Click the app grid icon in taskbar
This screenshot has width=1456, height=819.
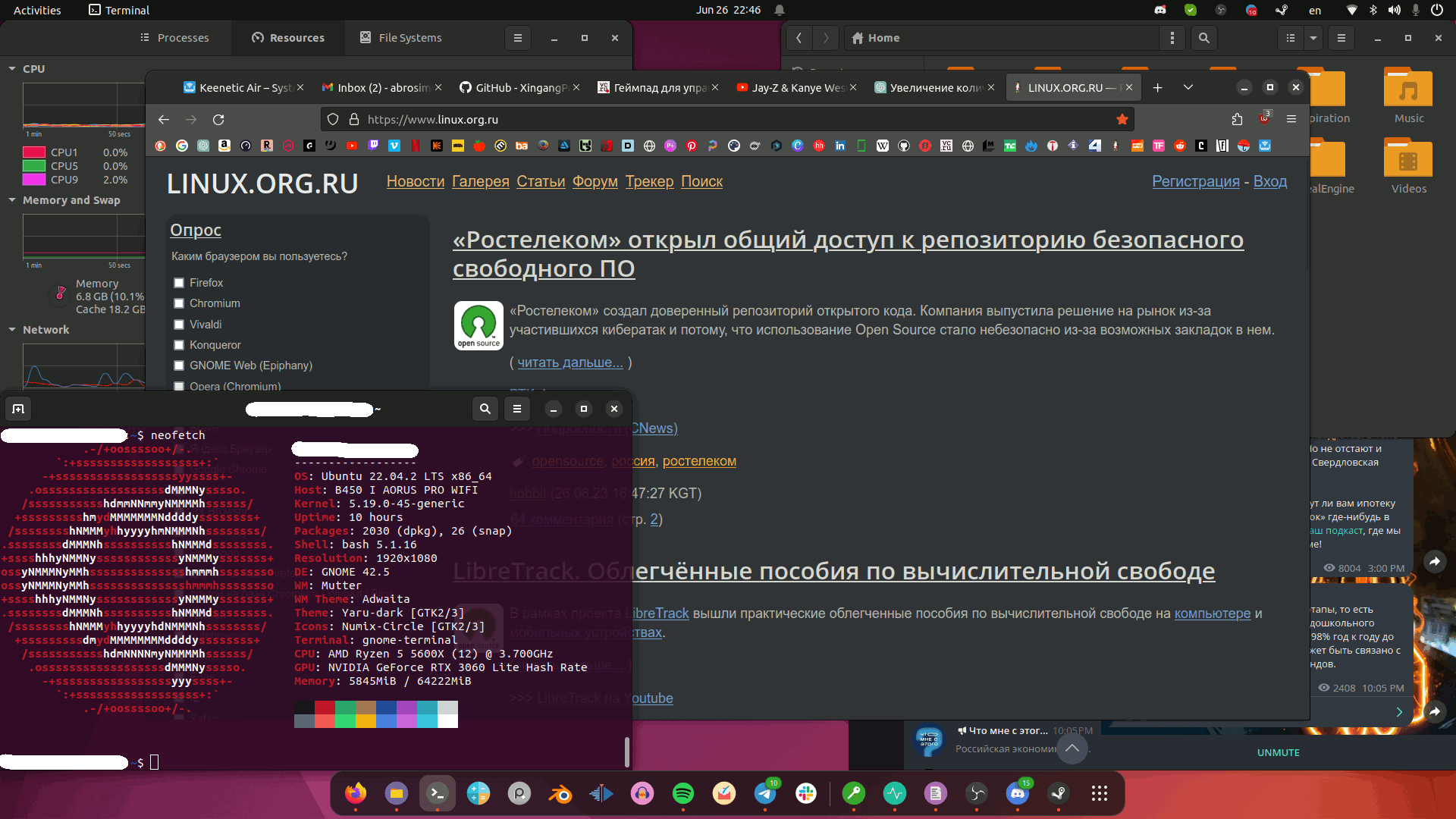pos(1100,793)
